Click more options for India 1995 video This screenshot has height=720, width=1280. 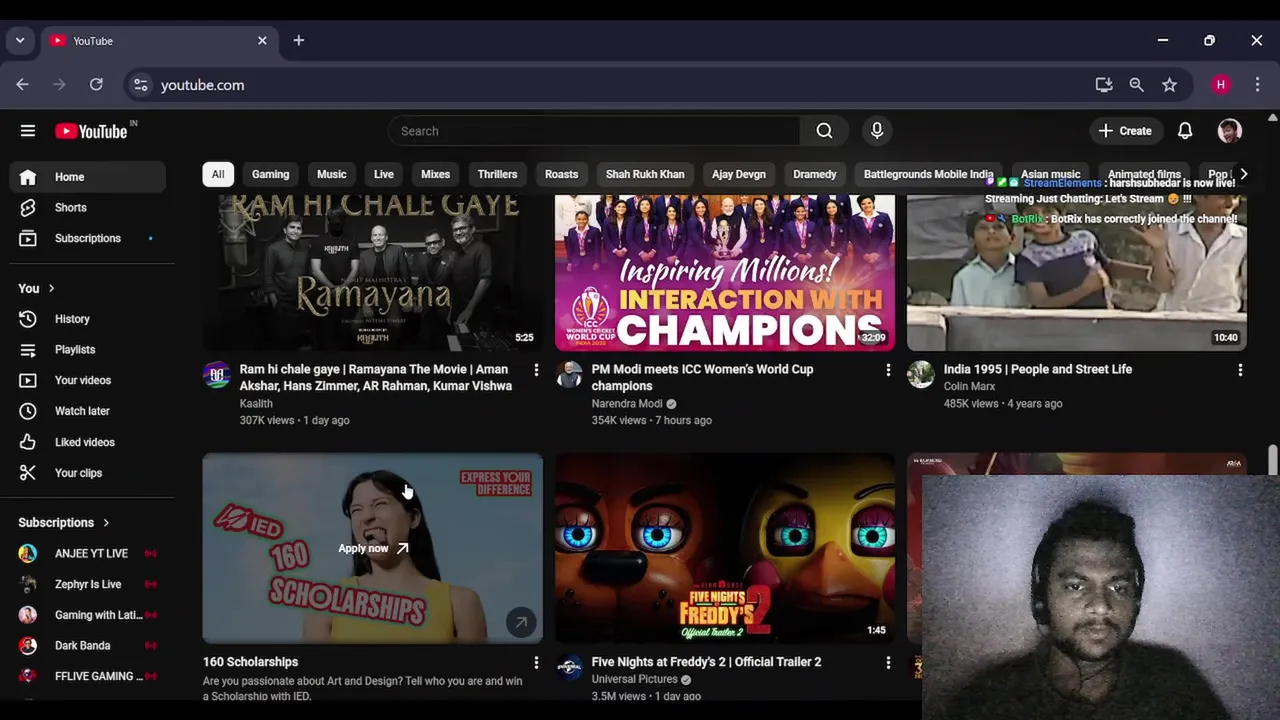pos(1240,370)
